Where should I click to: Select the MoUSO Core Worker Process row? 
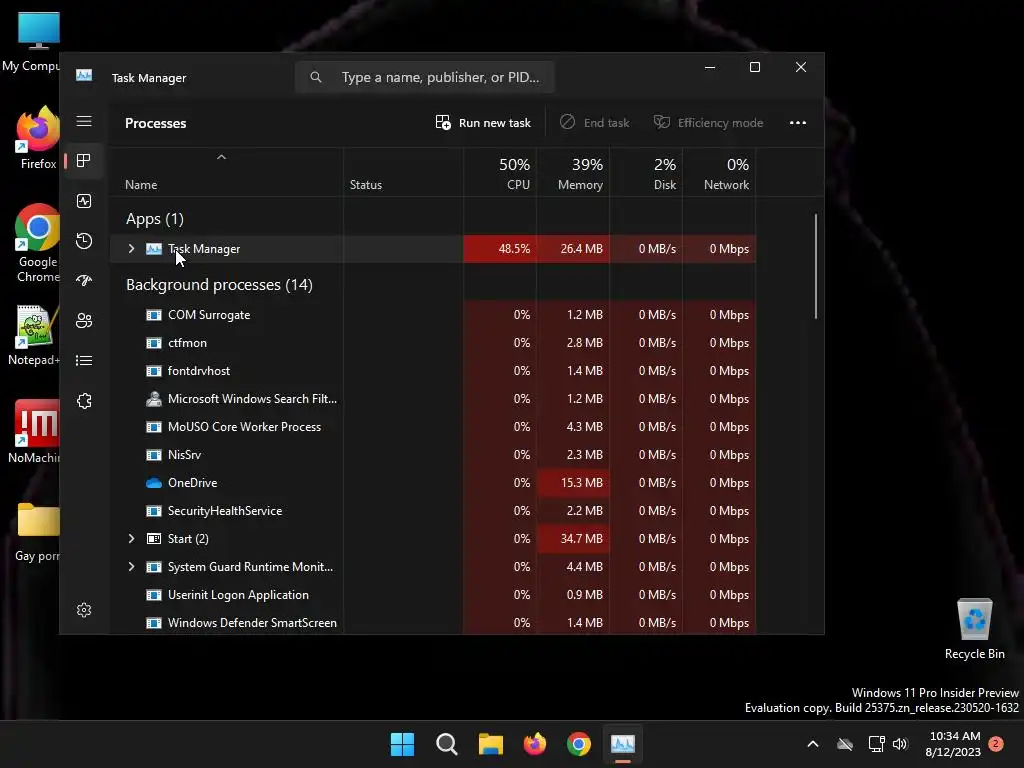[432, 427]
